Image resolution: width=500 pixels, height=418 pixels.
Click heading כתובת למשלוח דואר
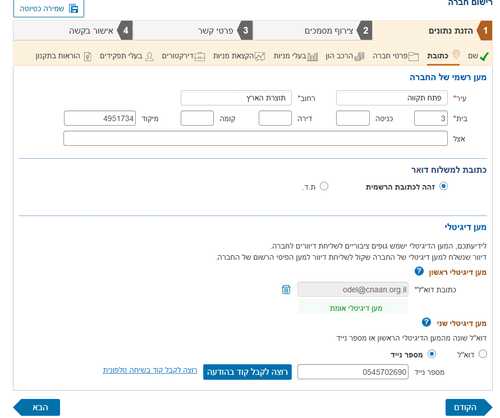click(449, 170)
